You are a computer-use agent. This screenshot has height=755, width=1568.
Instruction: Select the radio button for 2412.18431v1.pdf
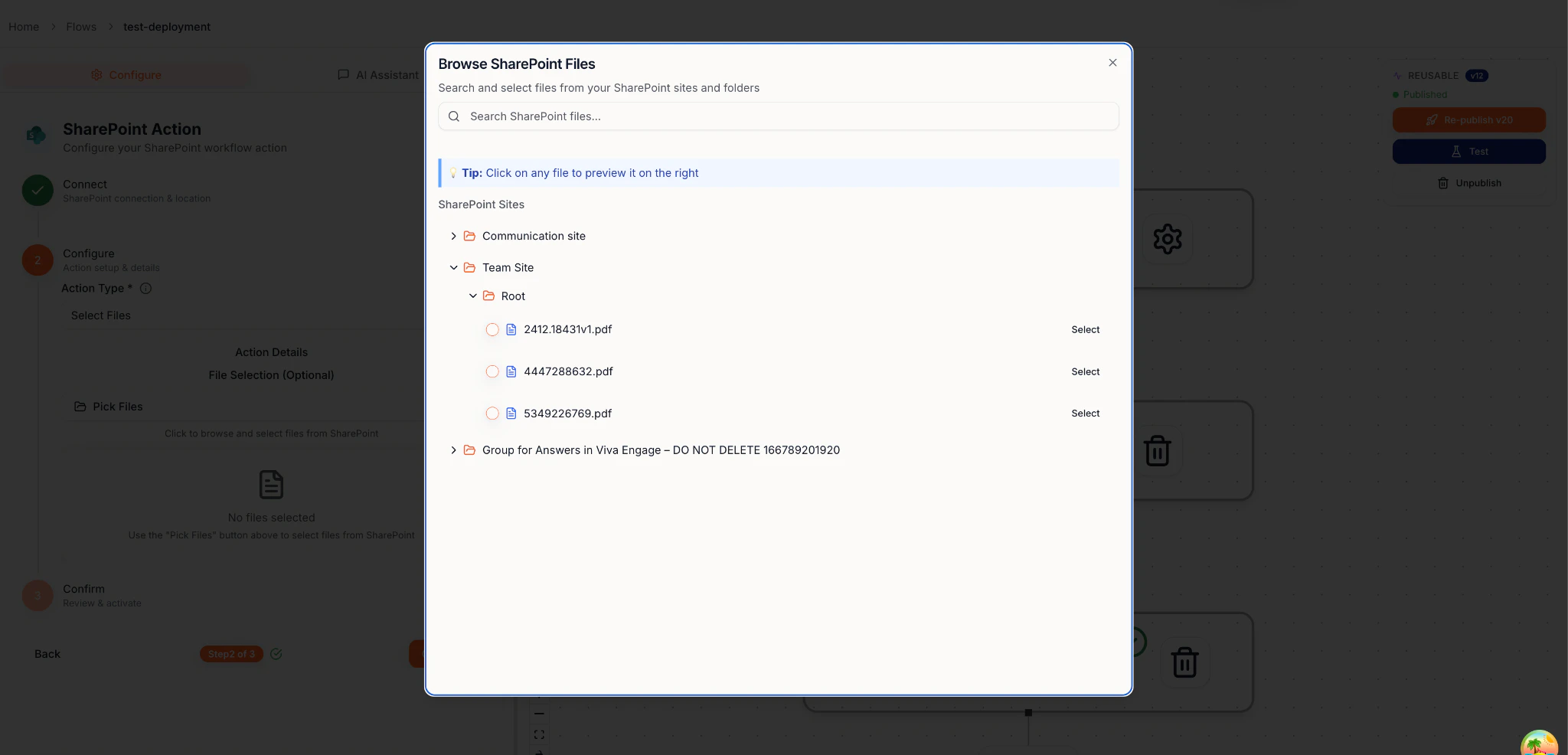tap(492, 329)
